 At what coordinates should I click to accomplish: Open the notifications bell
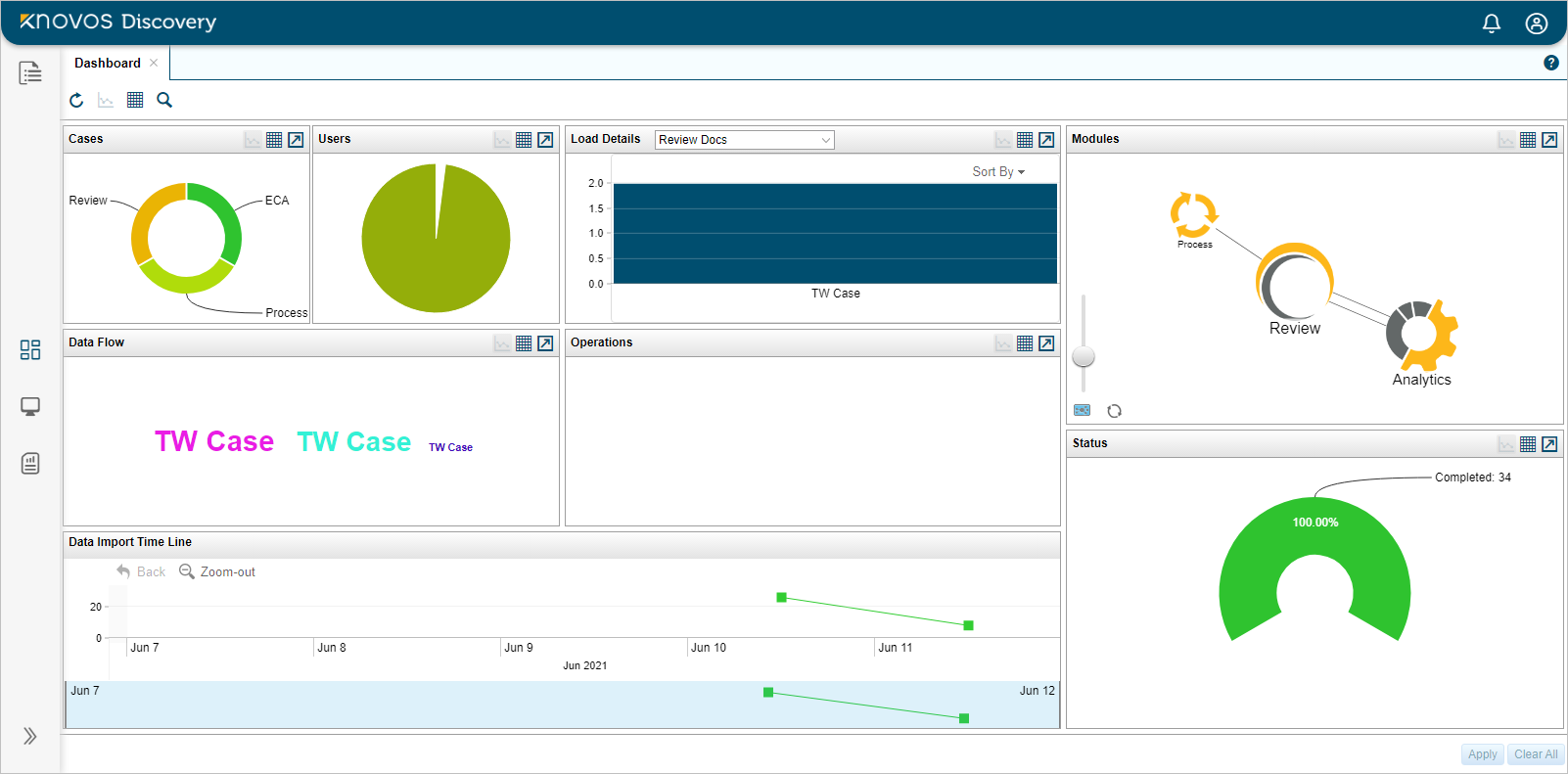1491,23
